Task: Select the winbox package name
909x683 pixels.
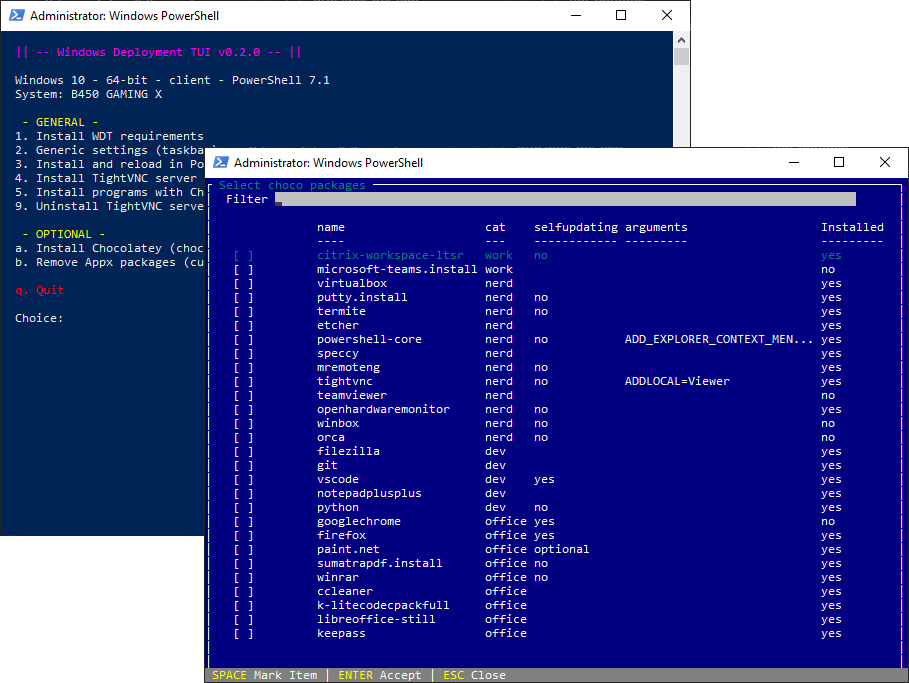Action: coord(337,424)
